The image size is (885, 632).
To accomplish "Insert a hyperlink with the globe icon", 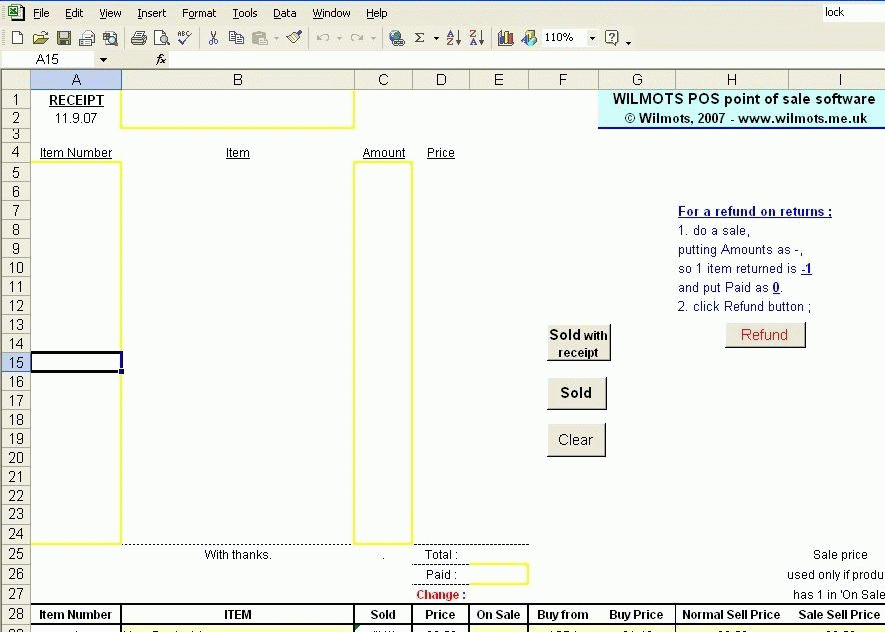I will point(397,38).
